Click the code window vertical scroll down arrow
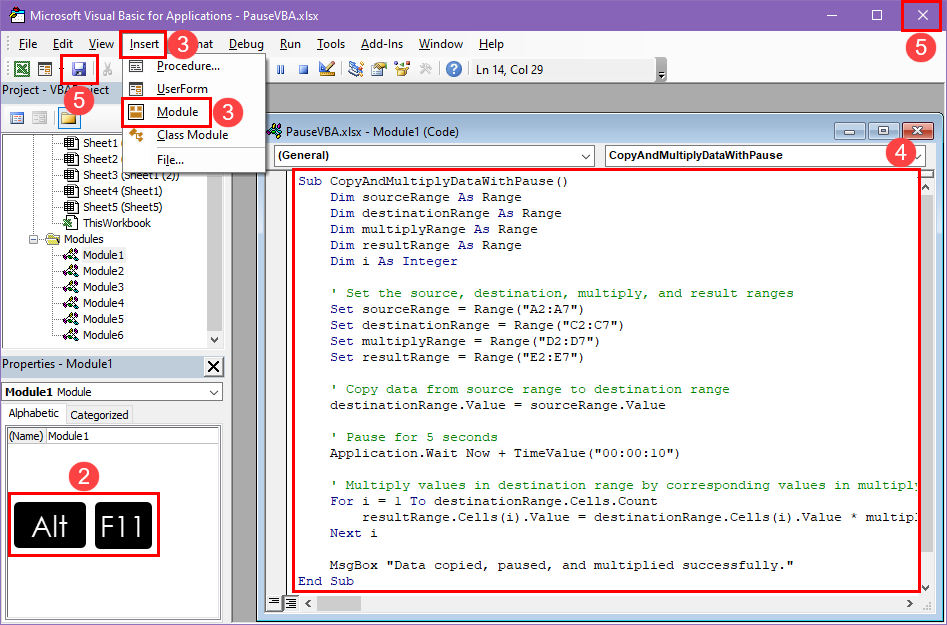947x625 pixels. (926, 586)
